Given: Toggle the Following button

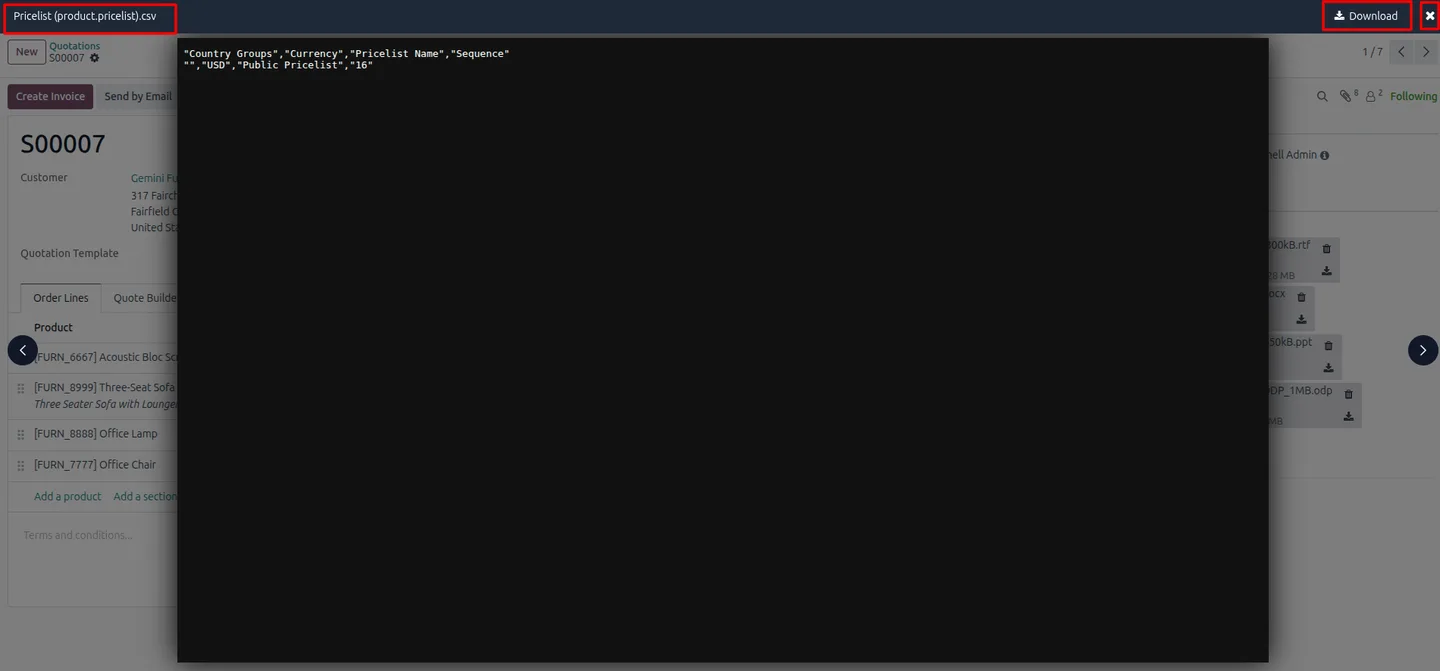Looking at the screenshot, I should click(1413, 96).
